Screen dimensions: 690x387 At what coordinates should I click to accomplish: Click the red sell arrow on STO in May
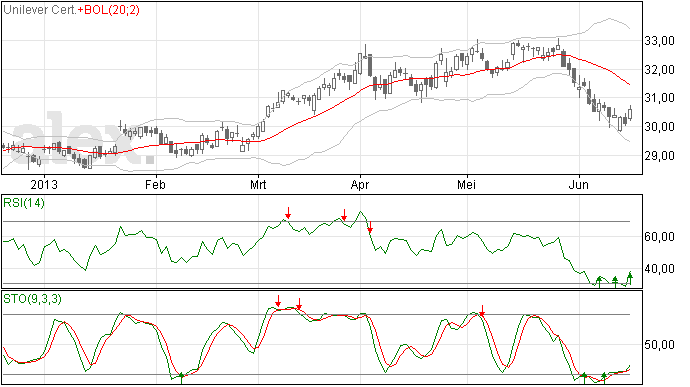click(482, 310)
